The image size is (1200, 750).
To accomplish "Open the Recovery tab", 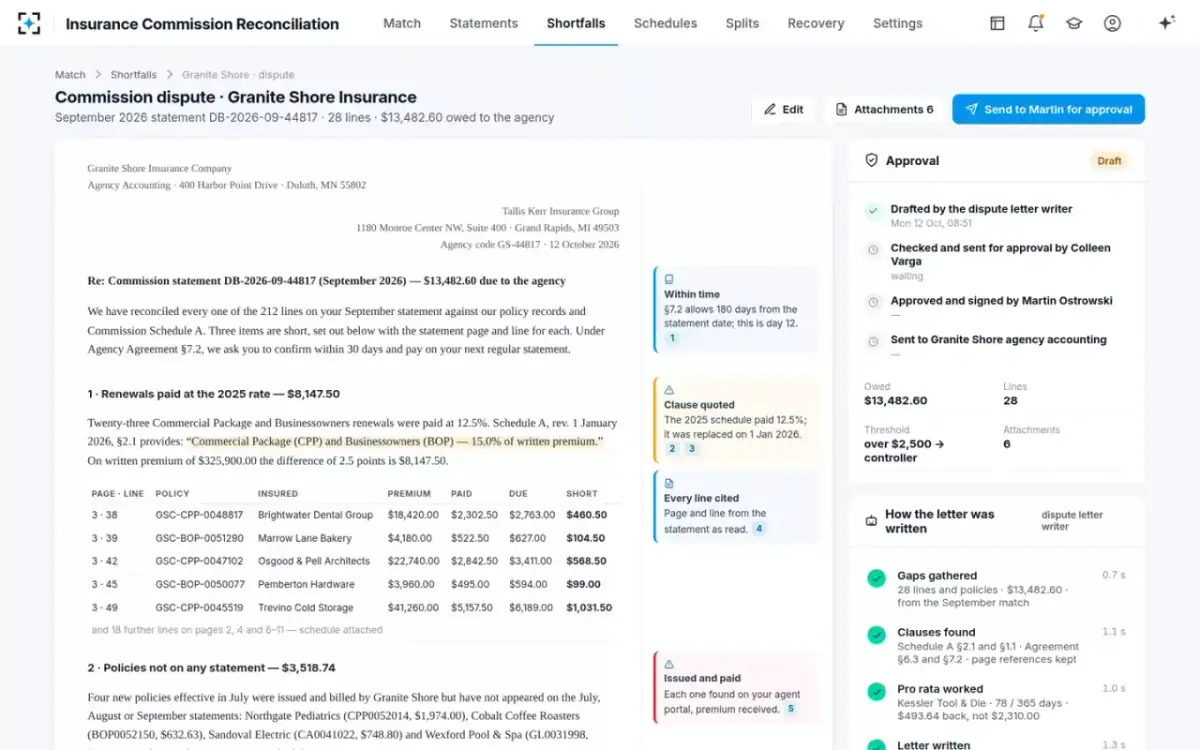I will 816,23.
